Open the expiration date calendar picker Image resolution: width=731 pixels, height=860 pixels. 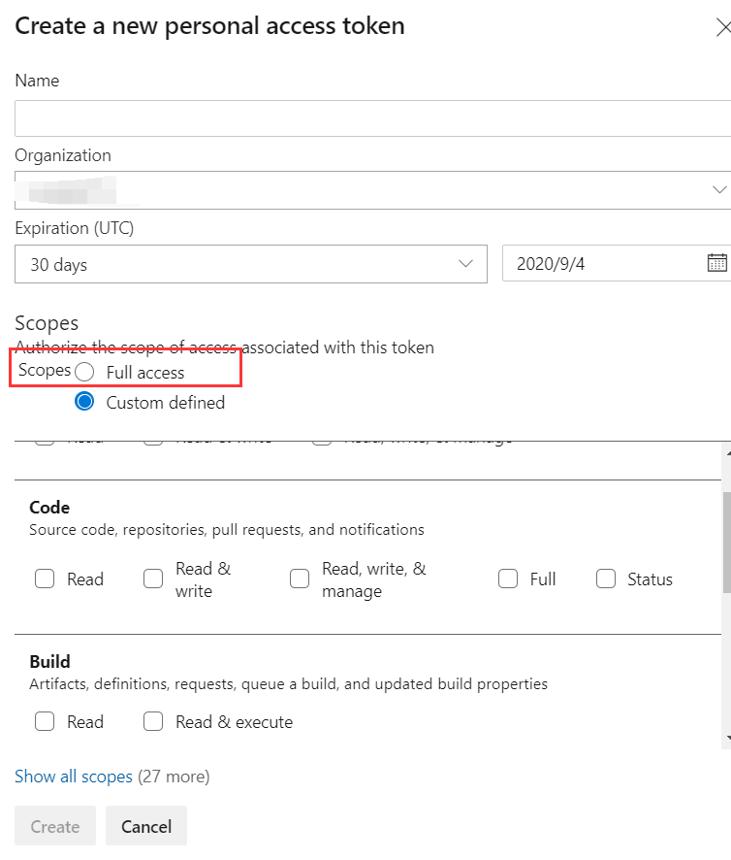click(x=717, y=263)
